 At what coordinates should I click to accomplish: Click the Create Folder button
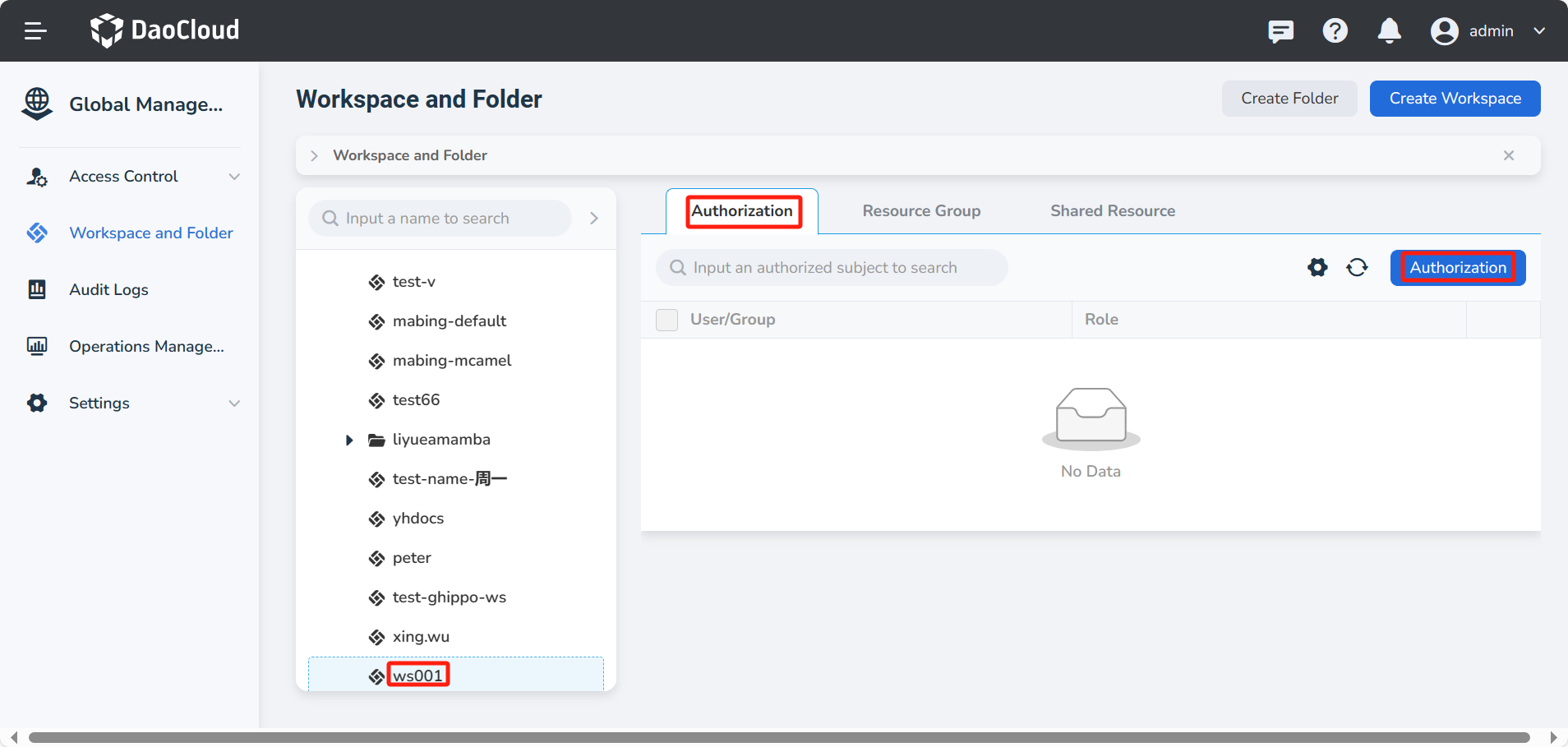click(1289, 99)
